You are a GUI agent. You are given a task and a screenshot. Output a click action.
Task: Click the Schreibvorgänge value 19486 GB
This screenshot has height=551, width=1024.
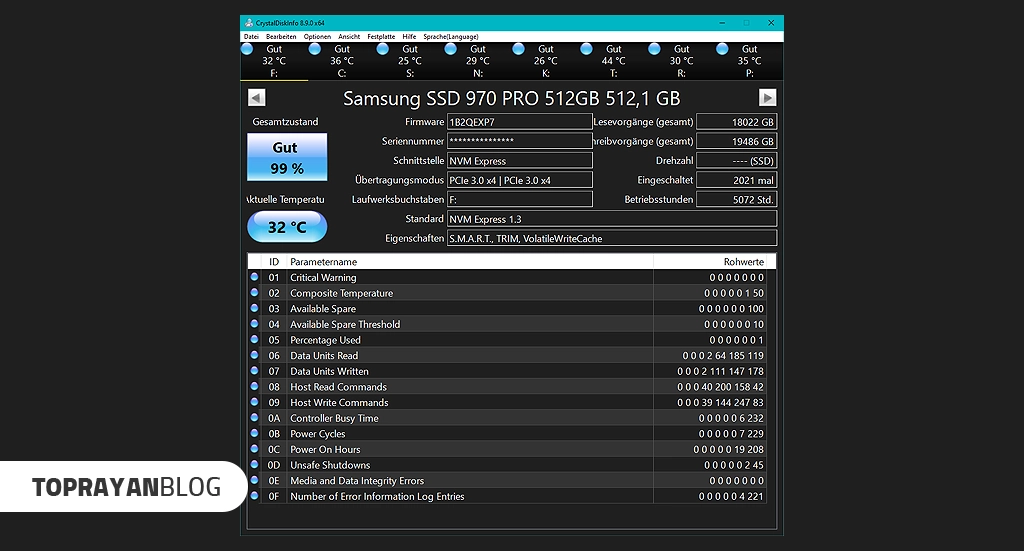click(x=737, y=141)
